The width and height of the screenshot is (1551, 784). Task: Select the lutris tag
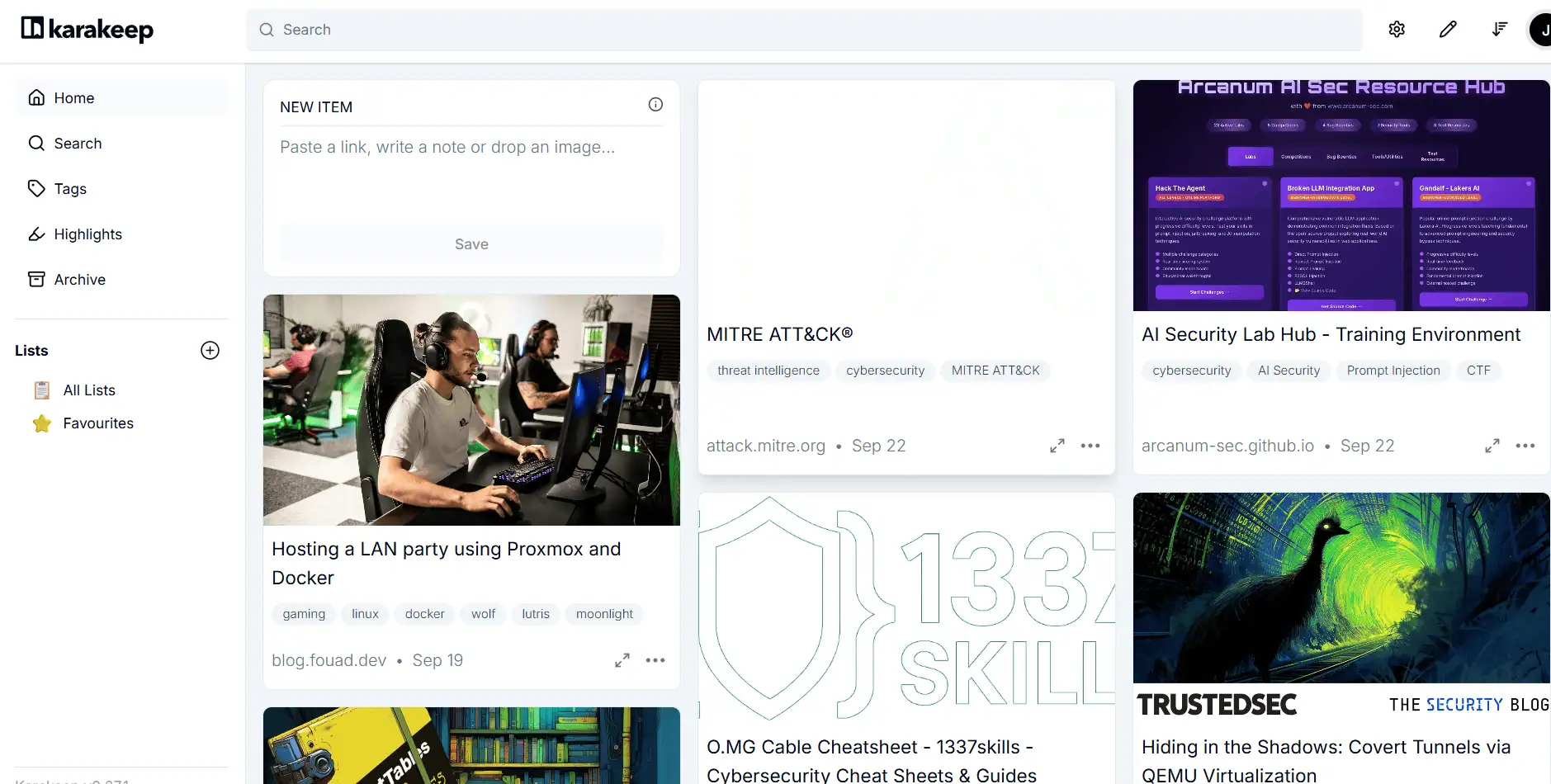click(536, 614)
